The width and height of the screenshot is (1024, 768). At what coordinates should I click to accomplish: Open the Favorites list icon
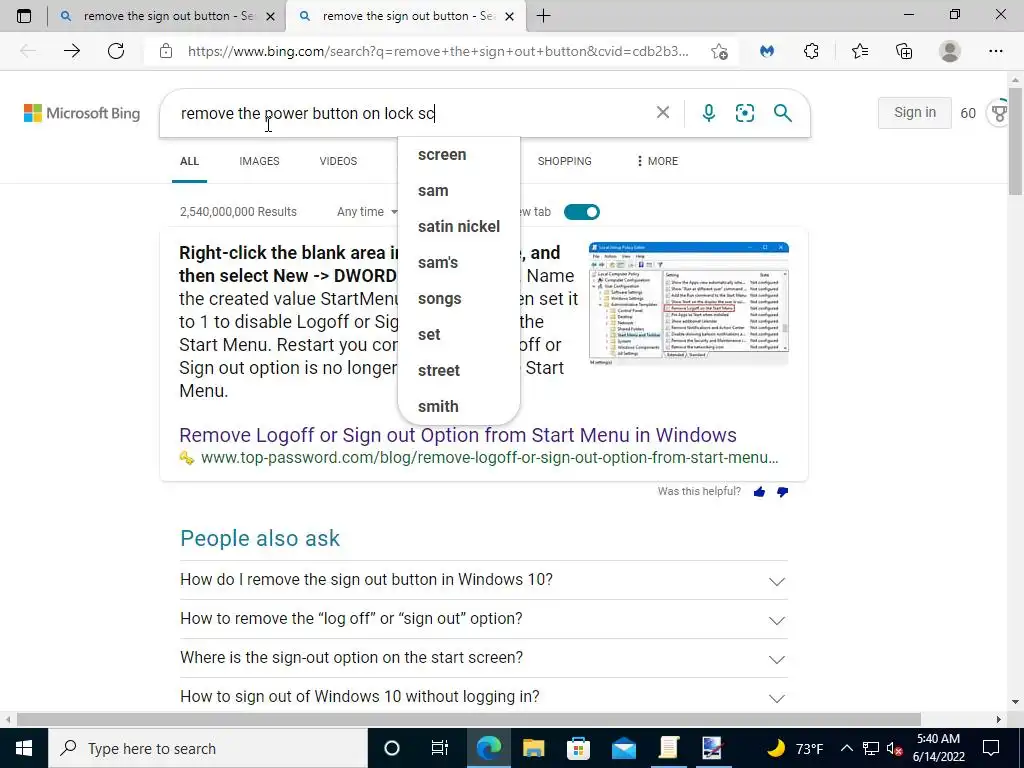coord(859,51)
